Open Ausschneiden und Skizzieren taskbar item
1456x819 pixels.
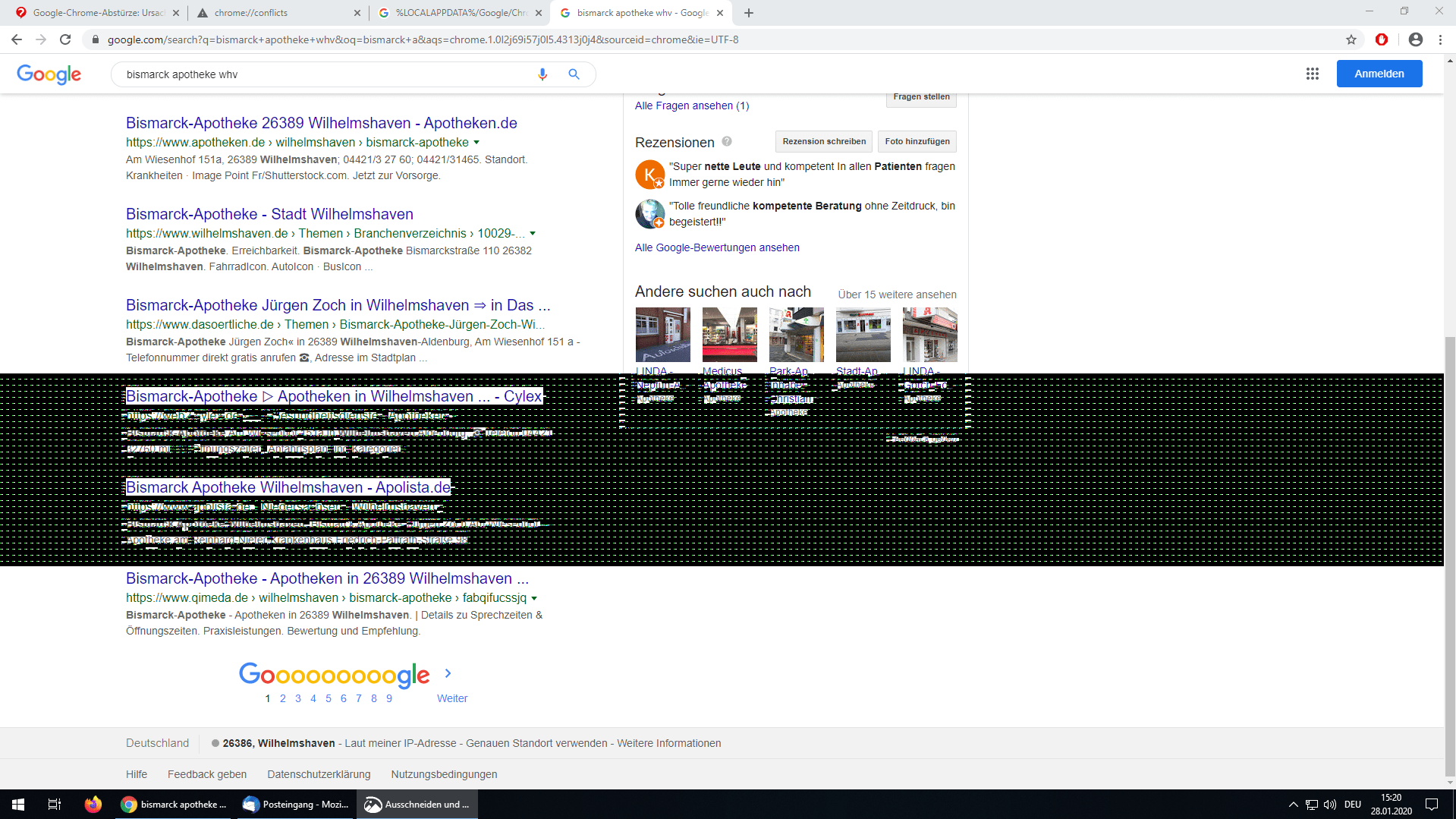(417, 805)
